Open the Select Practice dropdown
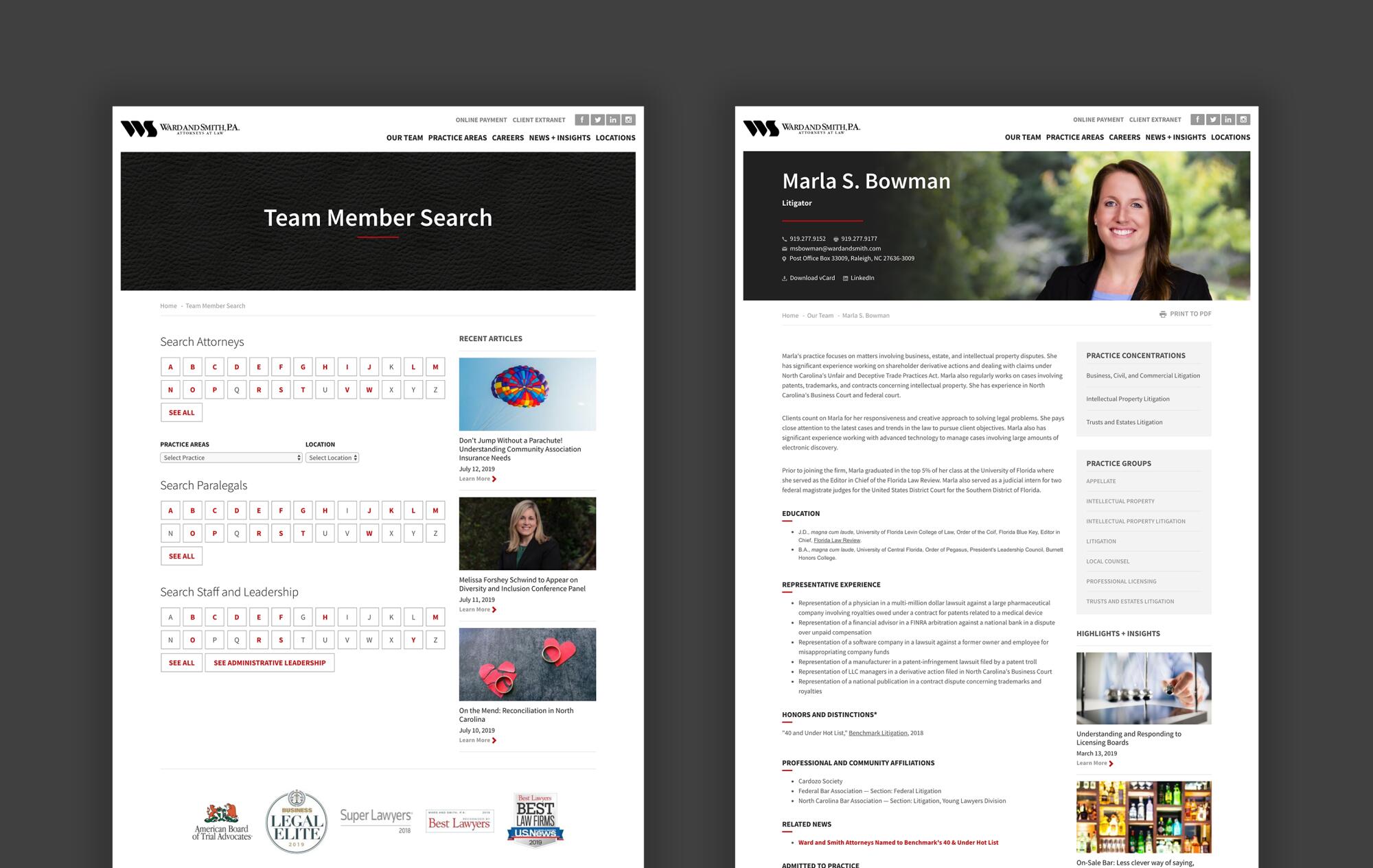The image size is (1373, 868). (231, 458)
